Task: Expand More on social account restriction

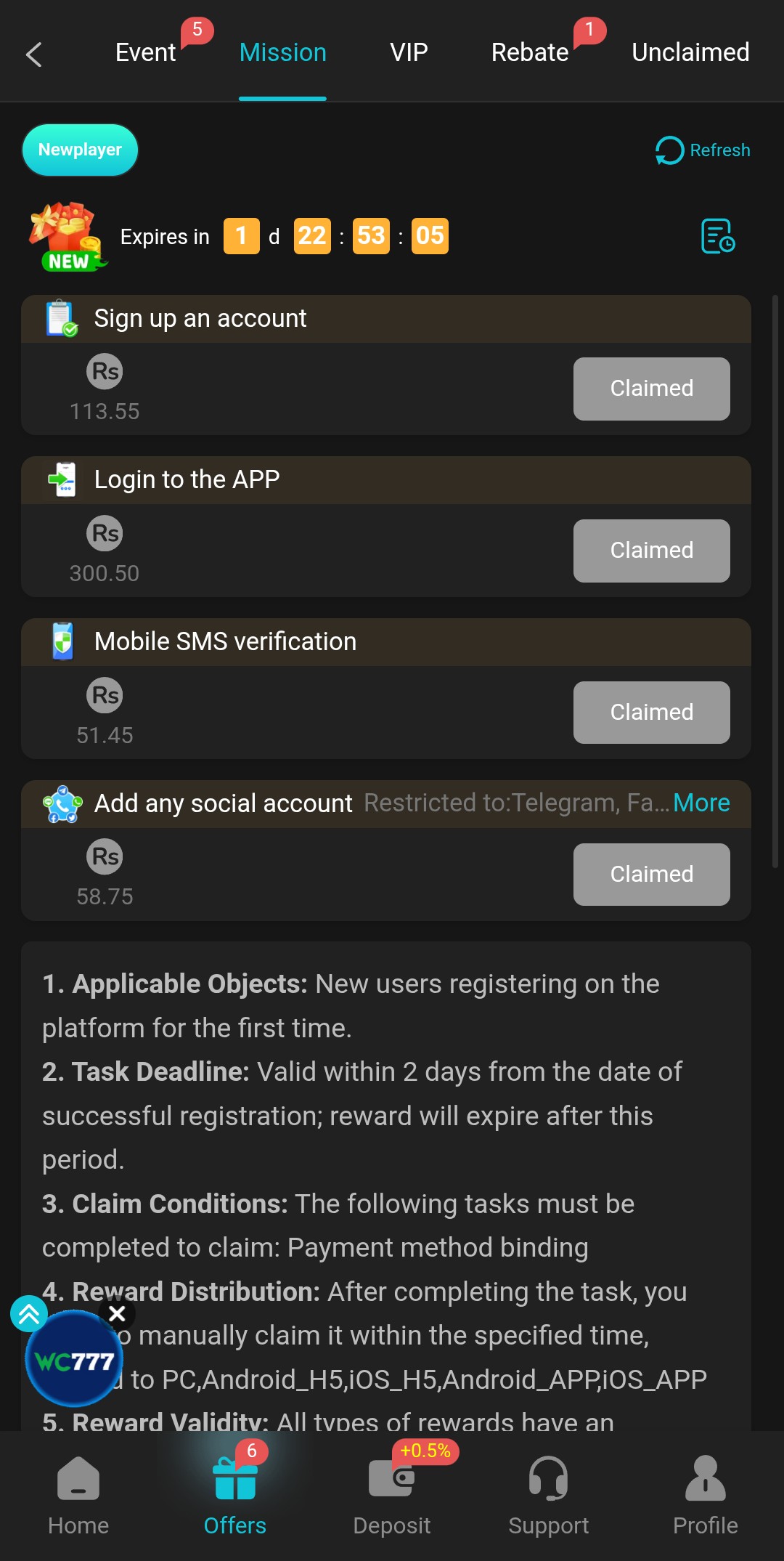Action: (x=701, y=803)
